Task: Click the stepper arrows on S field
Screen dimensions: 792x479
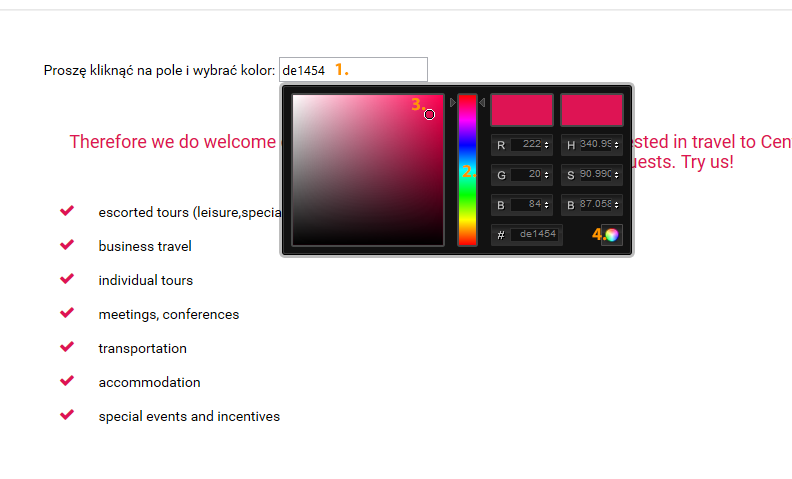Action: (x=616, y=175)
